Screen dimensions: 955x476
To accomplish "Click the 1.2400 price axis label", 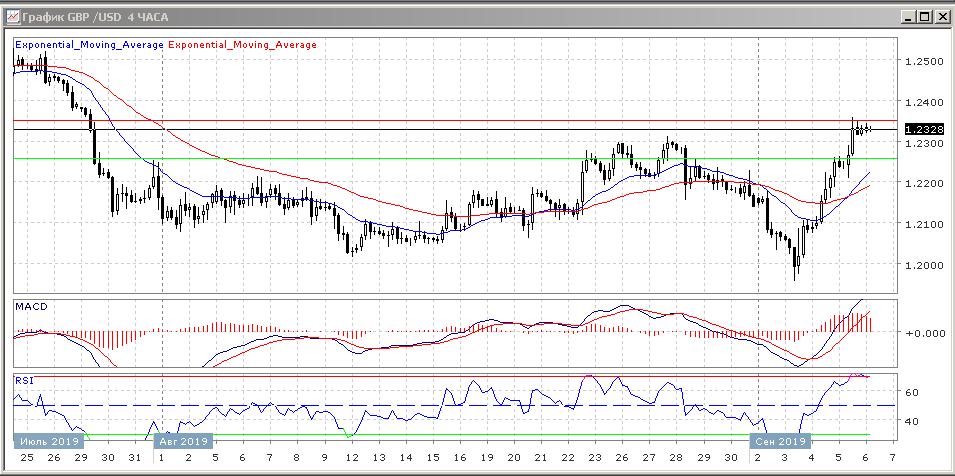I will (x=923, y=102).
